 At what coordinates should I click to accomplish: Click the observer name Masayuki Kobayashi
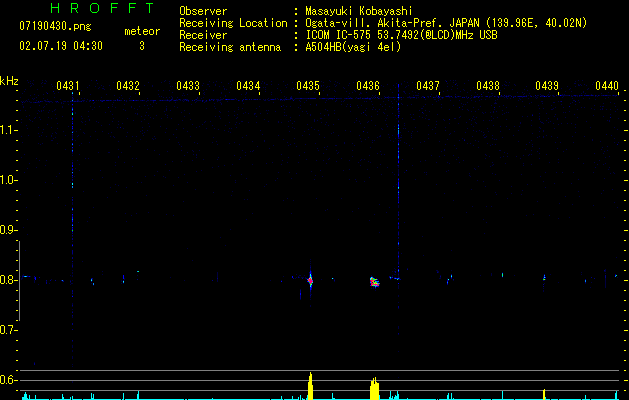359,11
